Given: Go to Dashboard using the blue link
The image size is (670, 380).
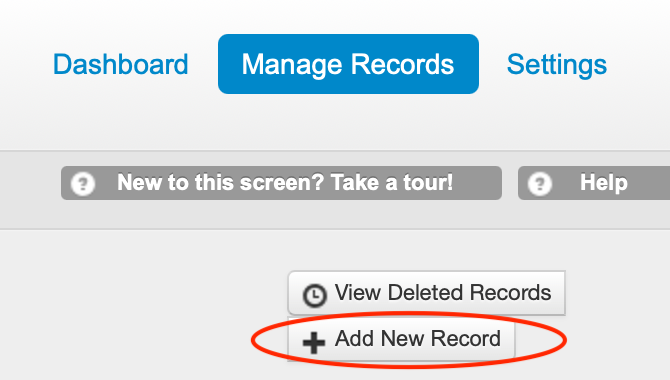Looking at the screenshot, I should (120, 64).
